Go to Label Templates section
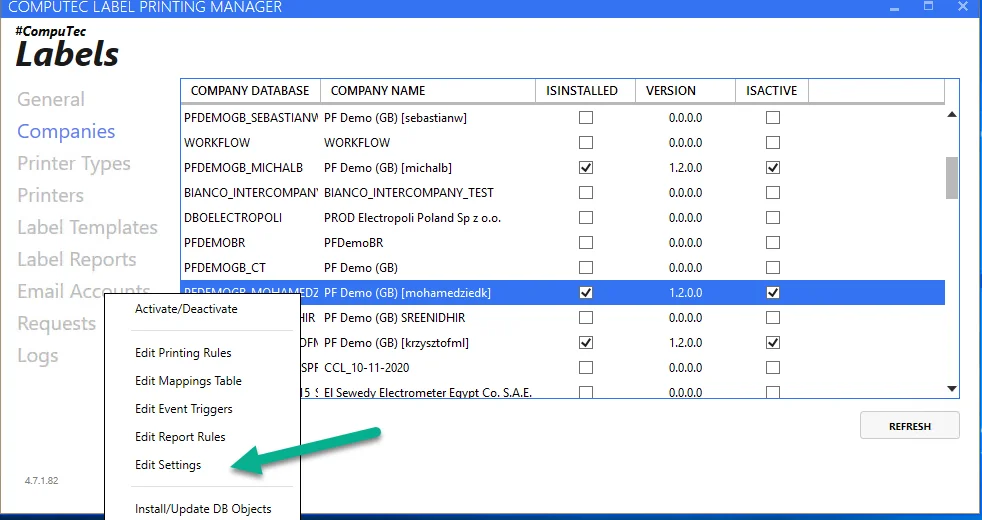Viewport: 982px width, 520px height. [x=87, y=227]
